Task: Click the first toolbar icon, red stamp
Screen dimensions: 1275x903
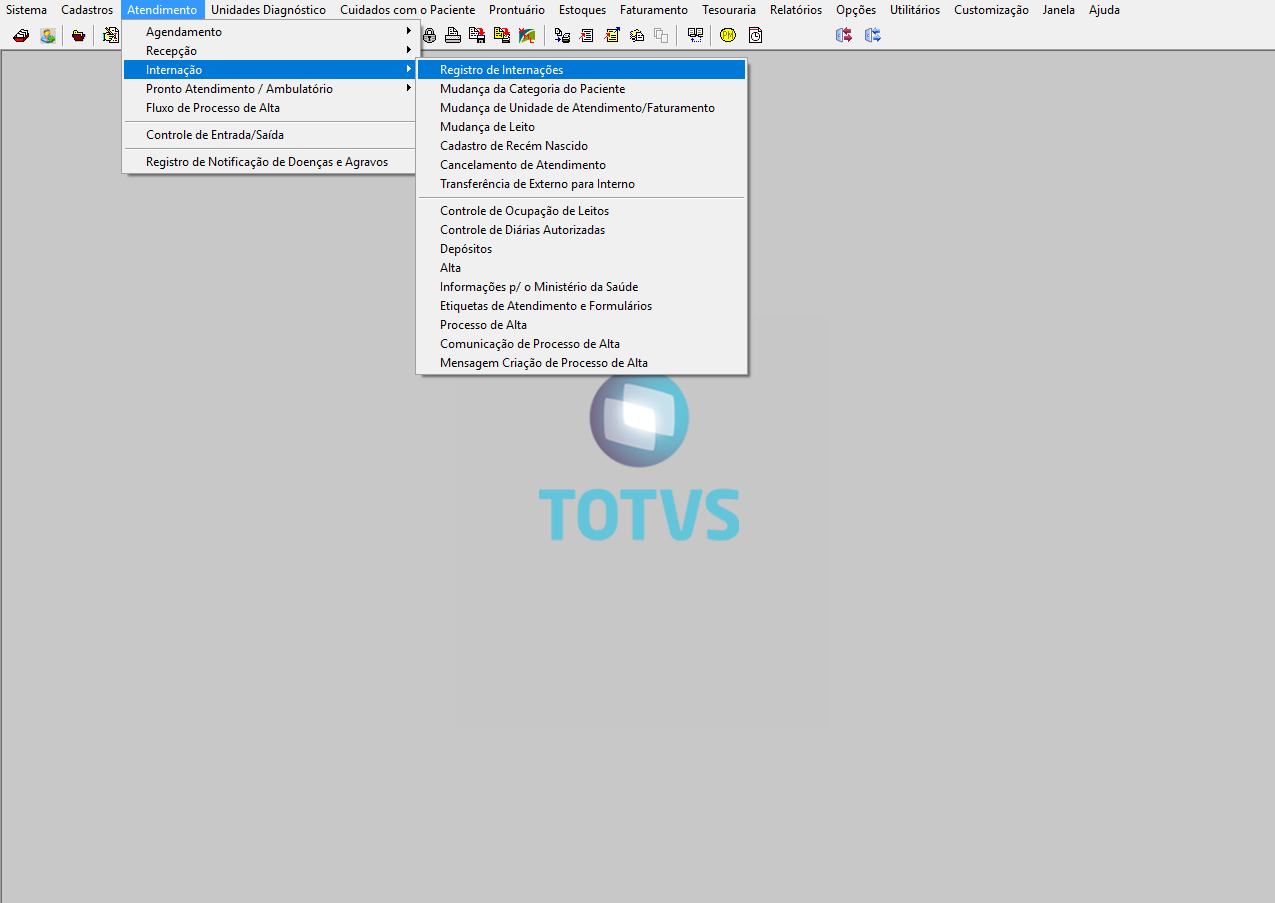Action: tap(20, 35)
